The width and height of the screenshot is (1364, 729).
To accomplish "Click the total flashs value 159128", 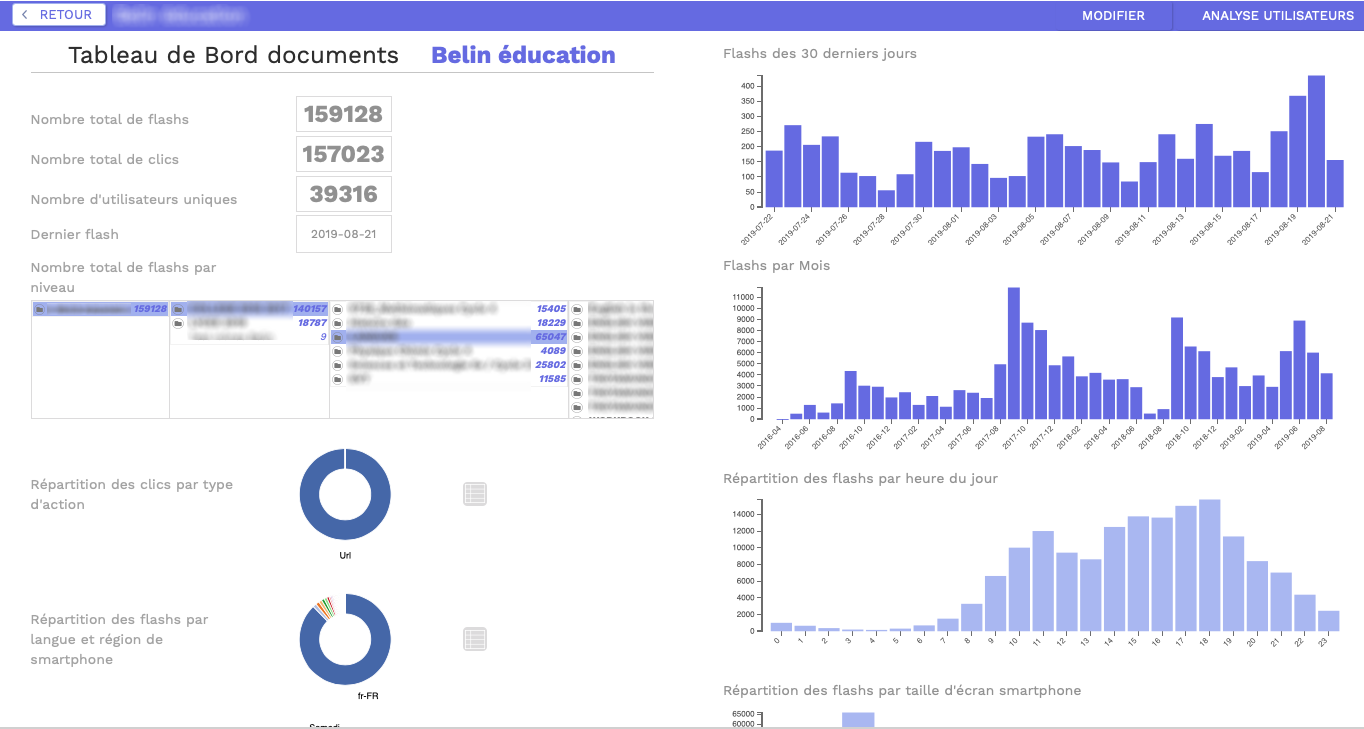I will coord(344,114).
